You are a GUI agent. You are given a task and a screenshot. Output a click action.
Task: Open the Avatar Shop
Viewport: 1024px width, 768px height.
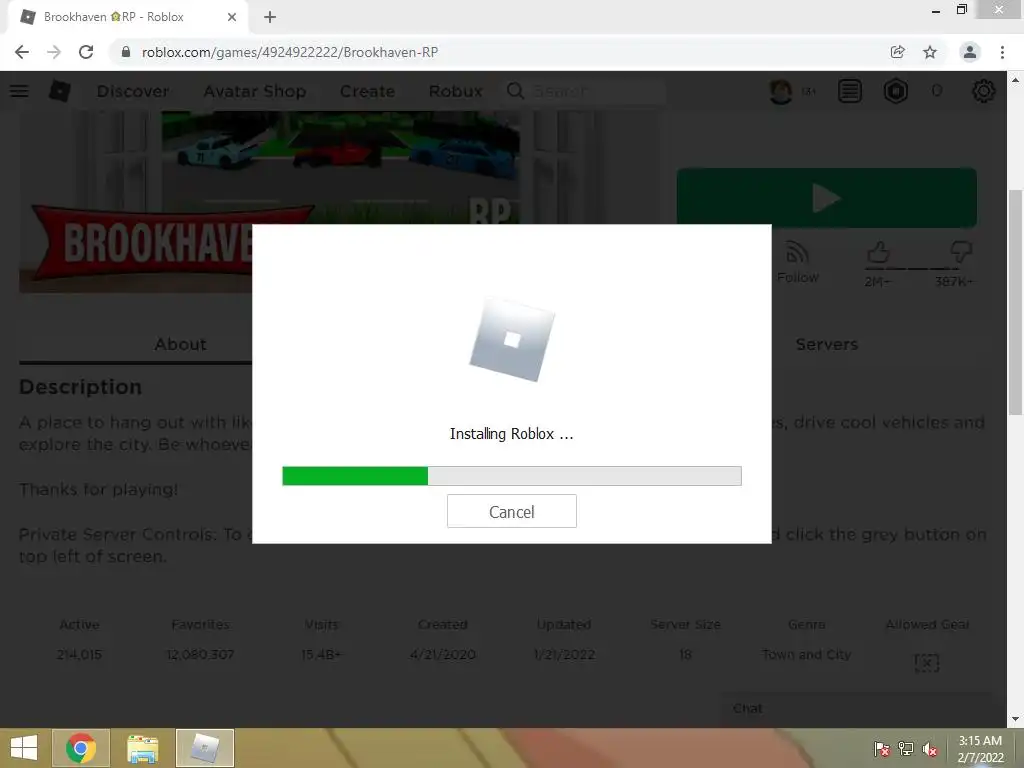click(x=255, y=91)
